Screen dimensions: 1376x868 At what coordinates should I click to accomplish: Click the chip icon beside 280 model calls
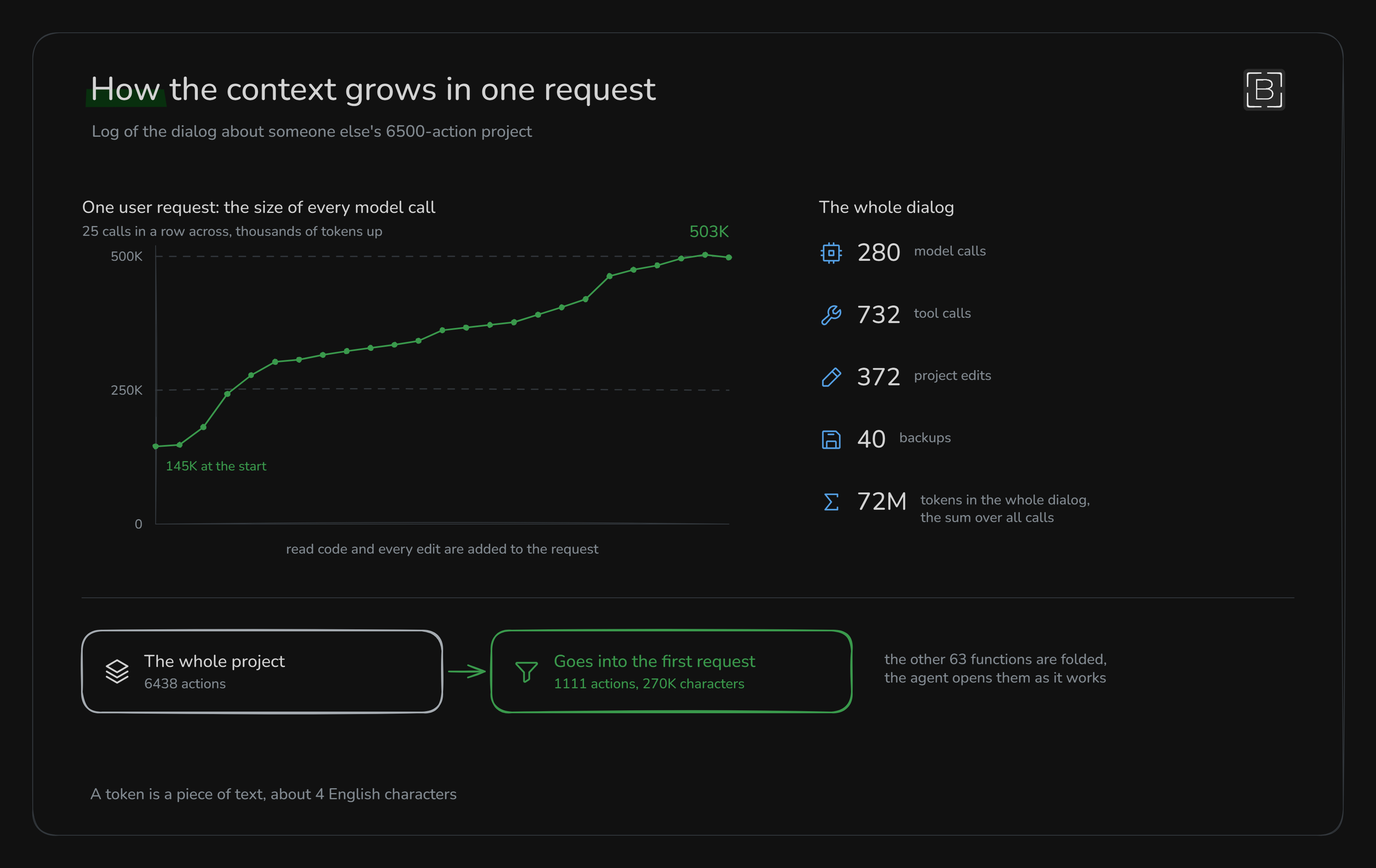point(831,253)
